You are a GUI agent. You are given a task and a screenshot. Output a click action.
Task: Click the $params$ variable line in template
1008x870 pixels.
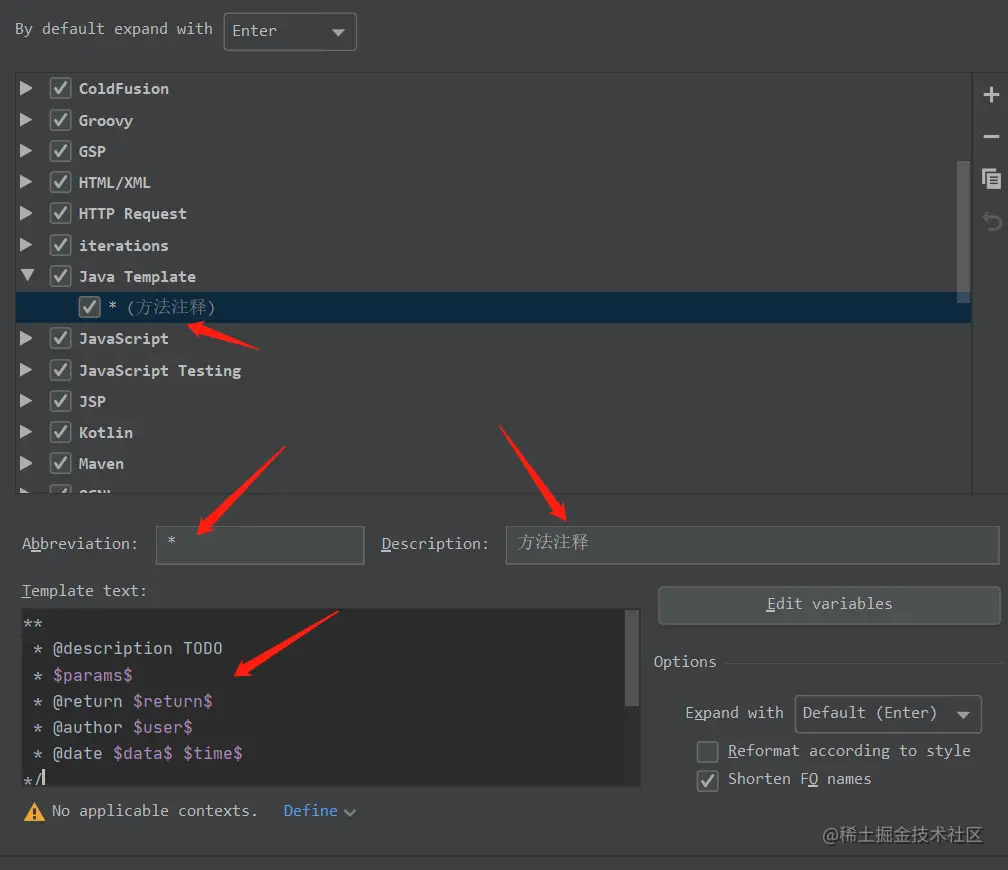click(92, 676)
